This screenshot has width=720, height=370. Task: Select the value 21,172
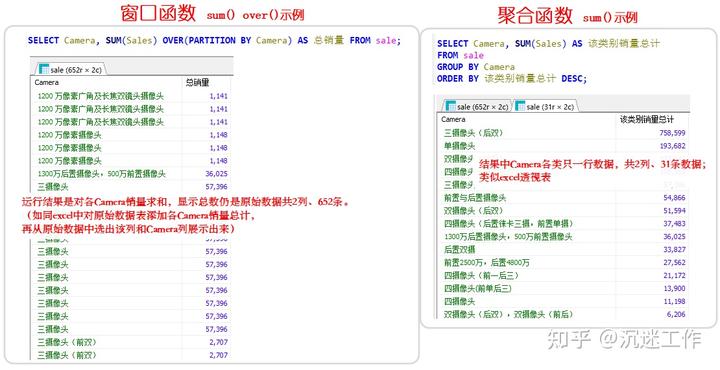674,275
